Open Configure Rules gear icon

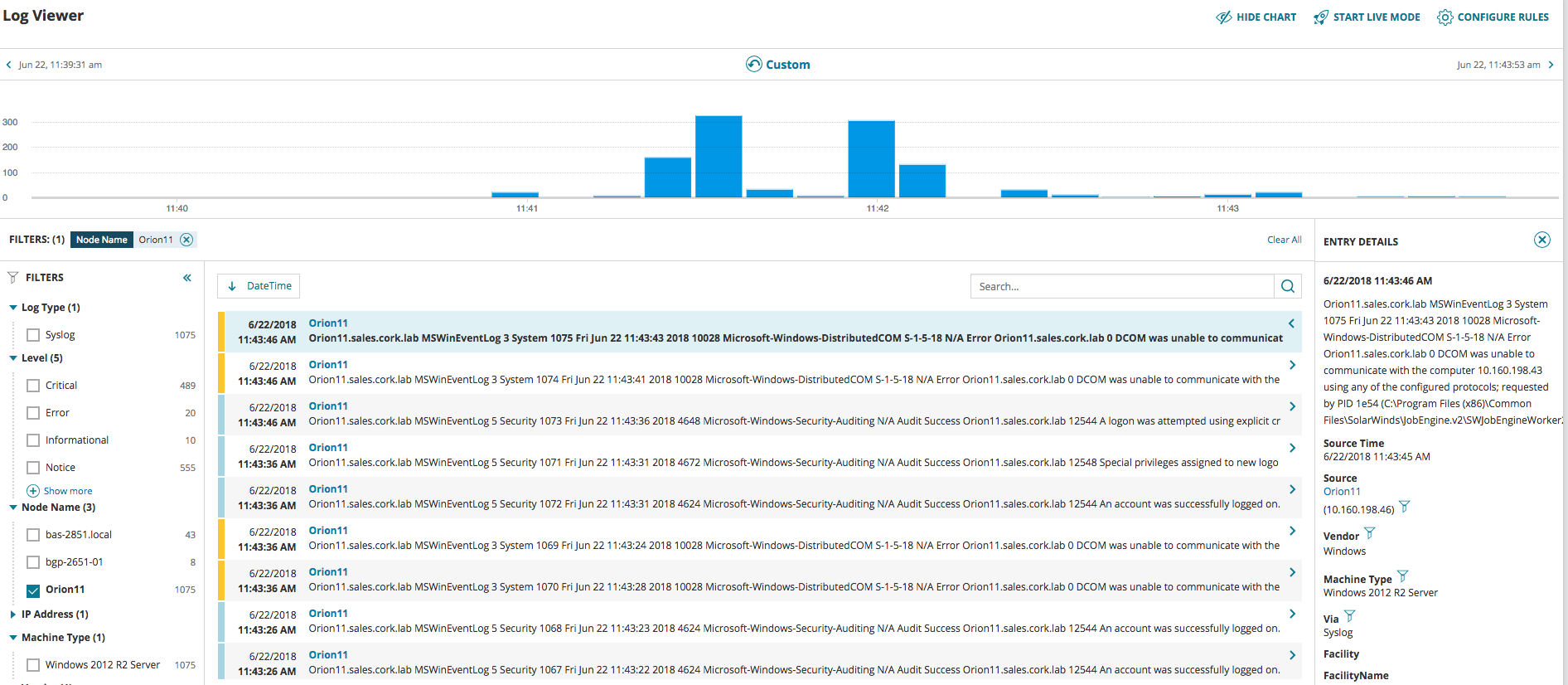(1445, 17)
